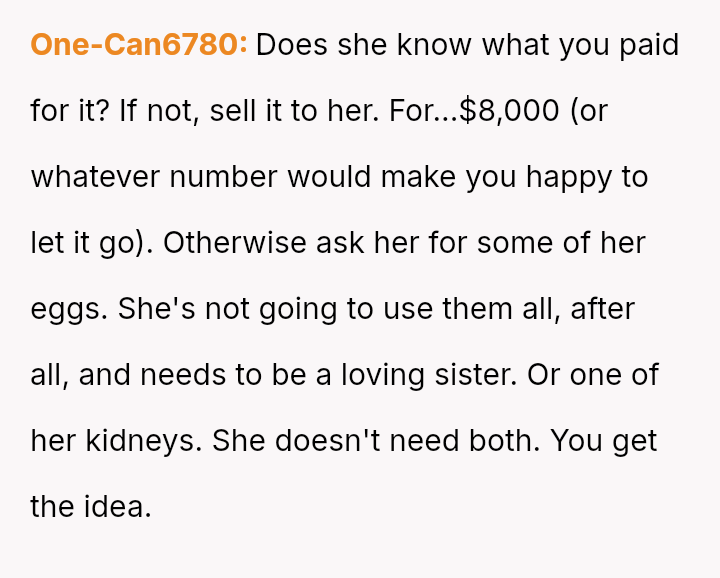The image size is (720, 578).
Task: Click the word "going" in the comment
Action: [299, 309]
